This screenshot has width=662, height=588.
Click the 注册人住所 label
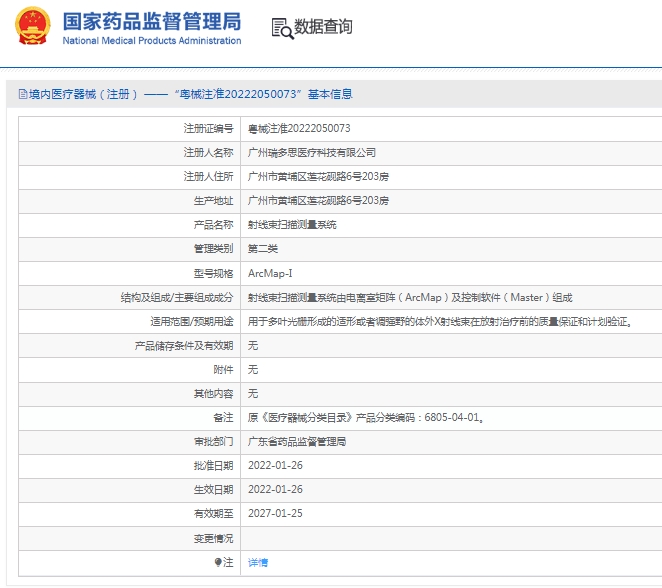point(209,176)
